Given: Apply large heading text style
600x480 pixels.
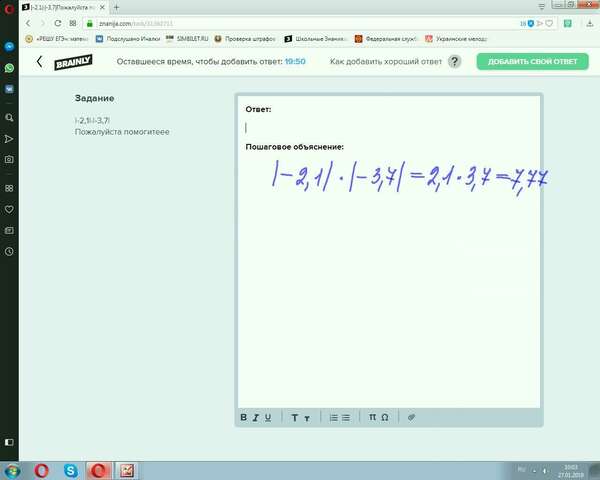Looking at the screenshot, I should point(294,418).
